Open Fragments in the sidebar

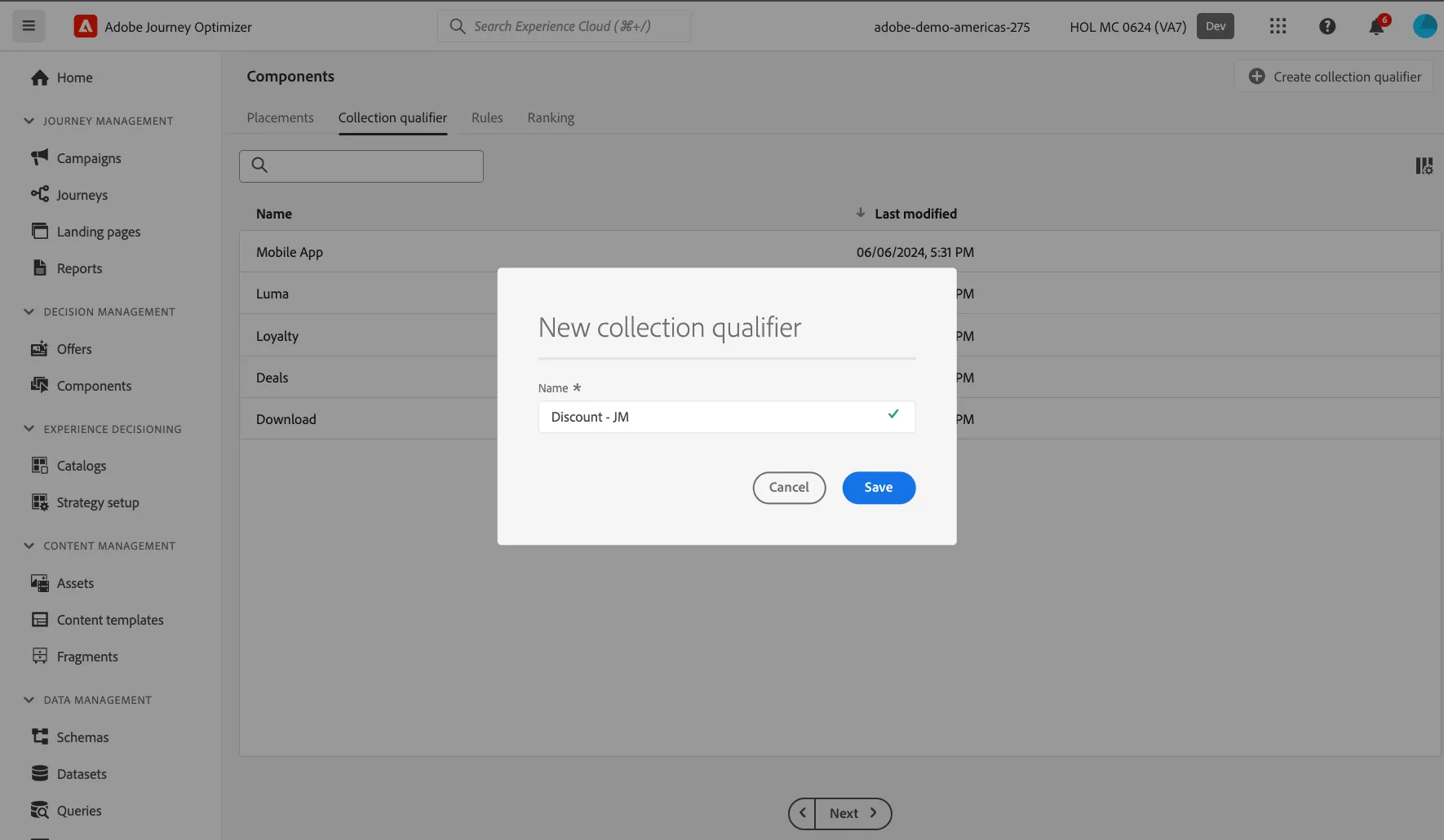74,657
